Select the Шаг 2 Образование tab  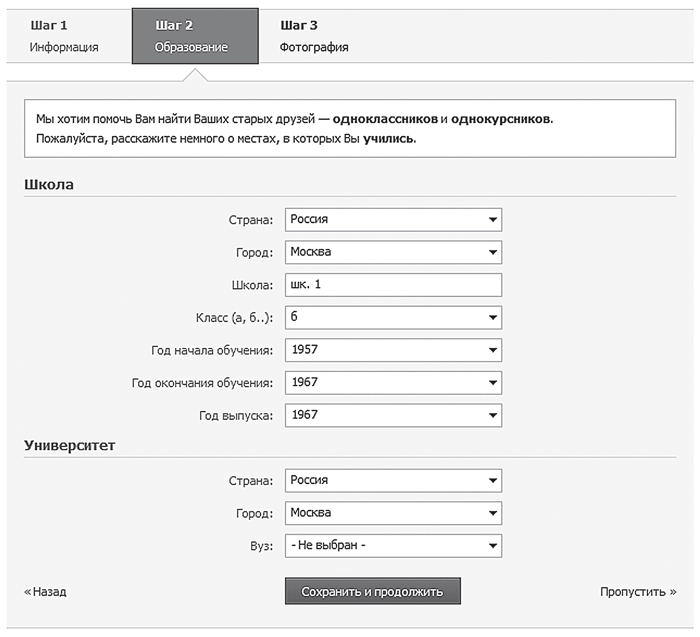(195, 36)
